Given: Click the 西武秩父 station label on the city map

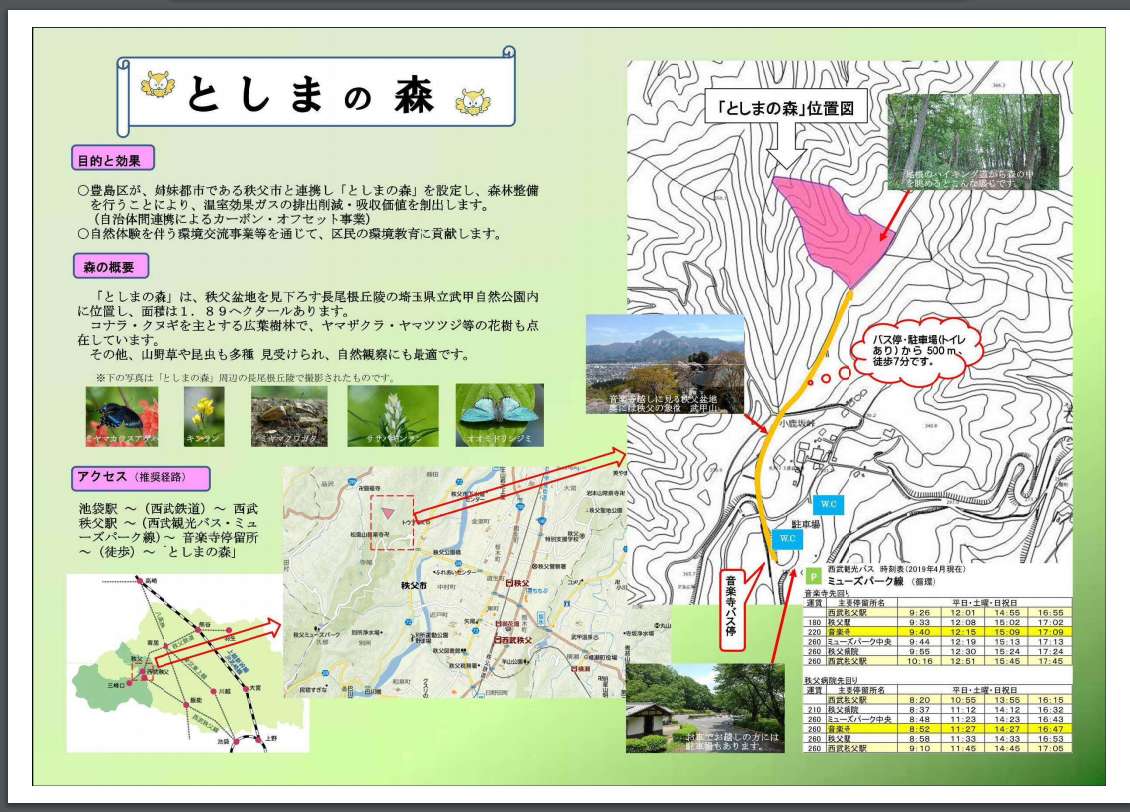Looking at the screenshot, I should pyautogui.click(x=515, y=640).
